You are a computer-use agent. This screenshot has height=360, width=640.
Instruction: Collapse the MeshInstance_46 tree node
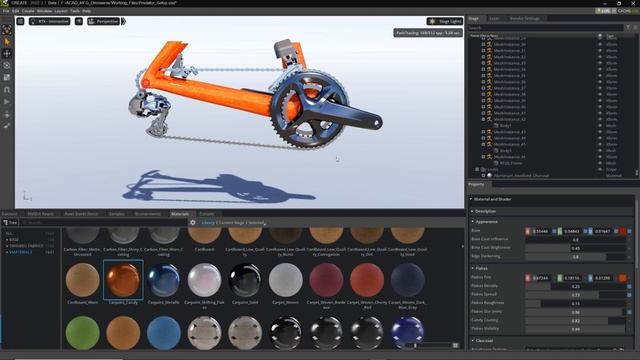click(483, 157)
